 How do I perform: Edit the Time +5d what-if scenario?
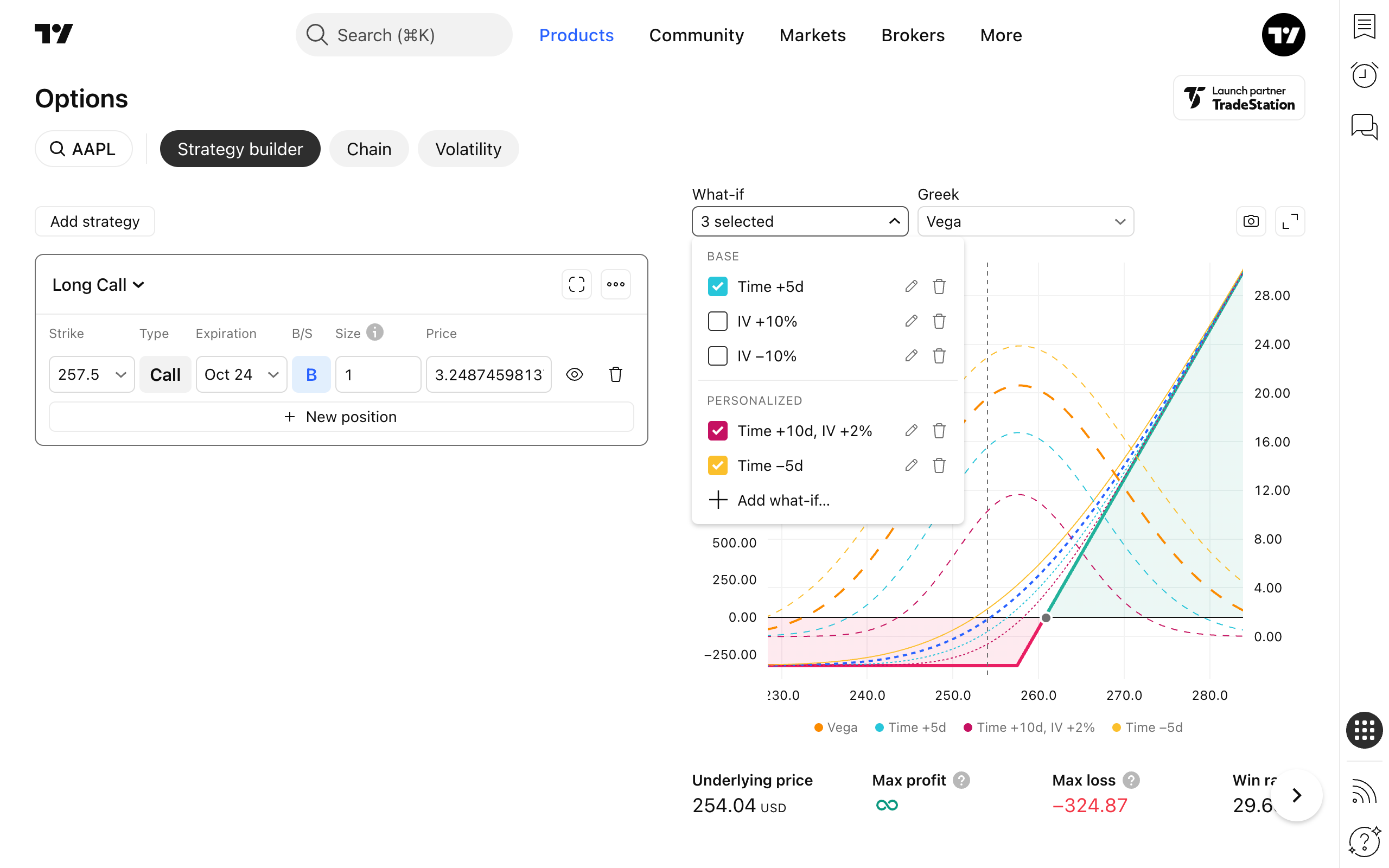911,286
